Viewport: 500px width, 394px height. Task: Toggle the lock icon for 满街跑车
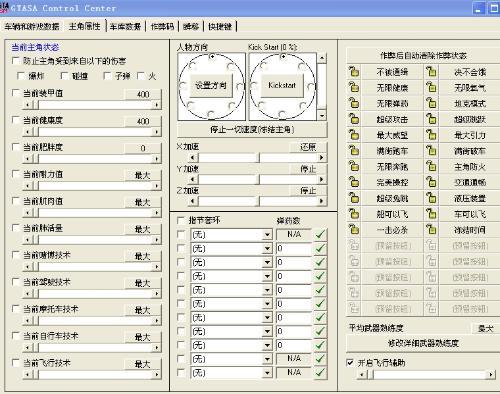[x=354, y=151]
